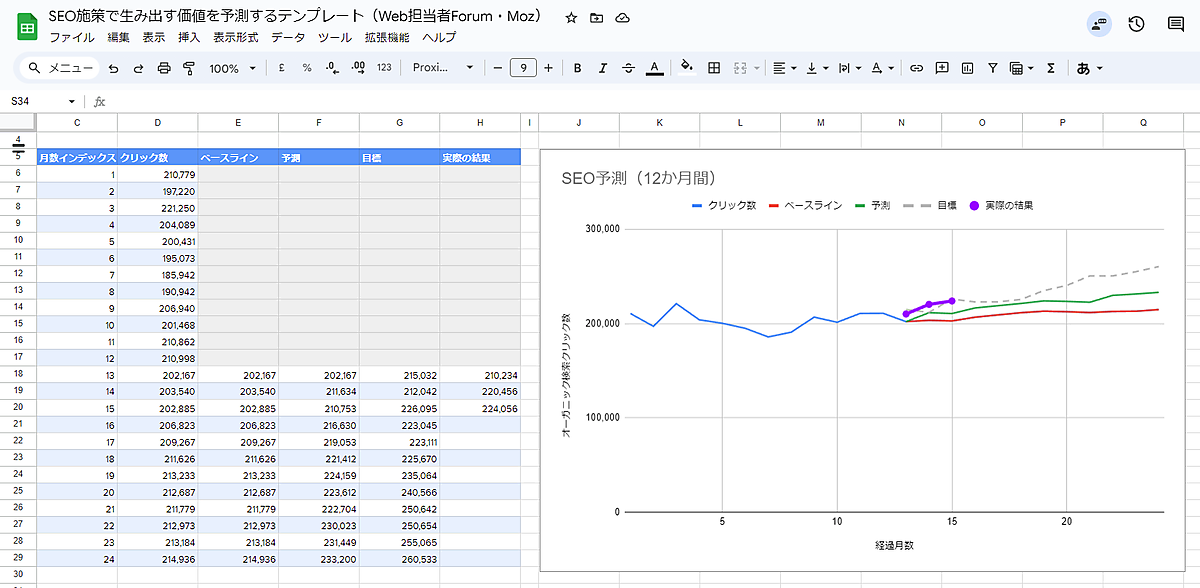Screen dimensions: 1200x588
Task: Insert a chart using toolbar icon
Action: (x=967, y=68)
